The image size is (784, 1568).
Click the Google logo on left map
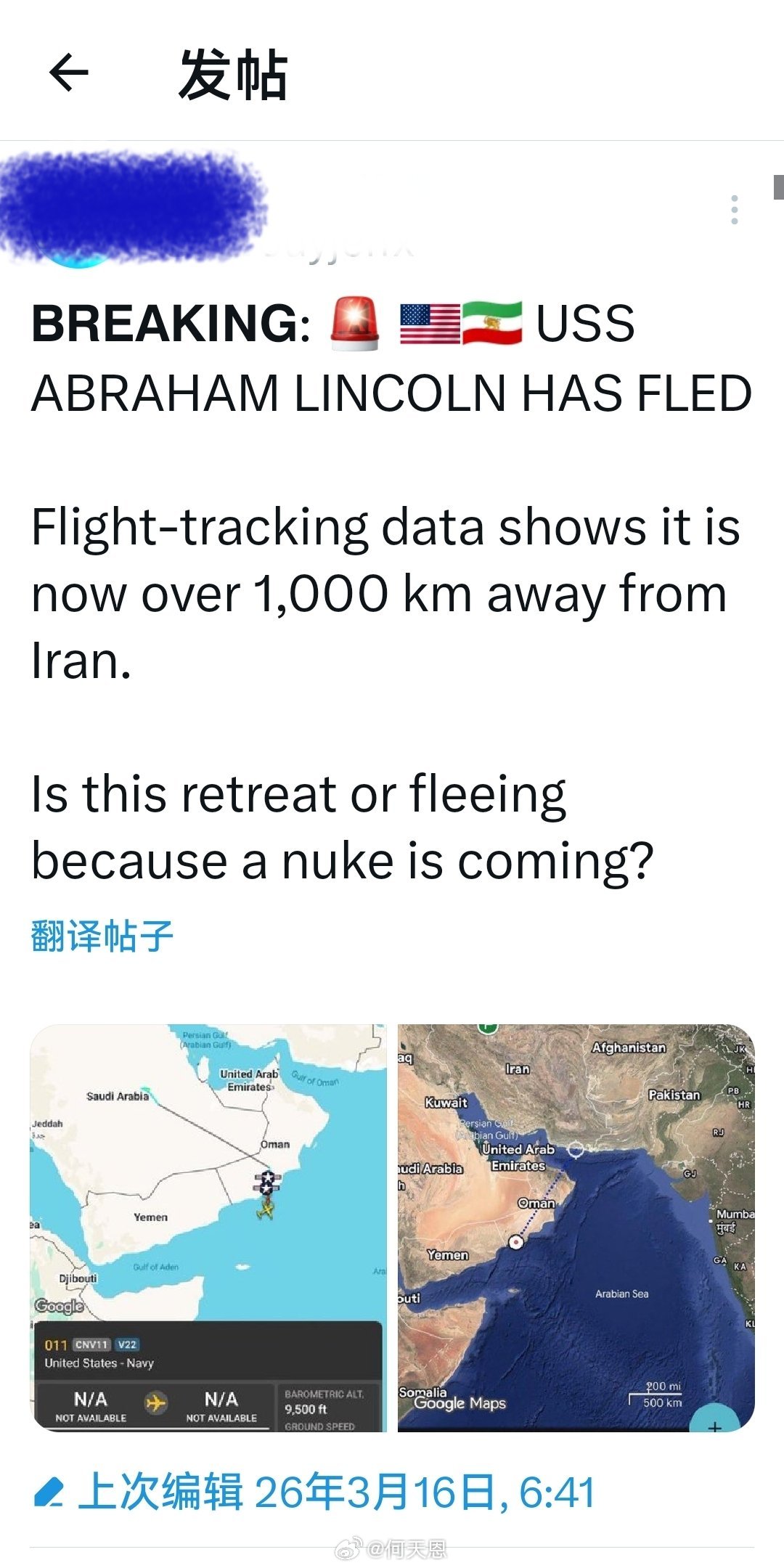coord(59,1306)
